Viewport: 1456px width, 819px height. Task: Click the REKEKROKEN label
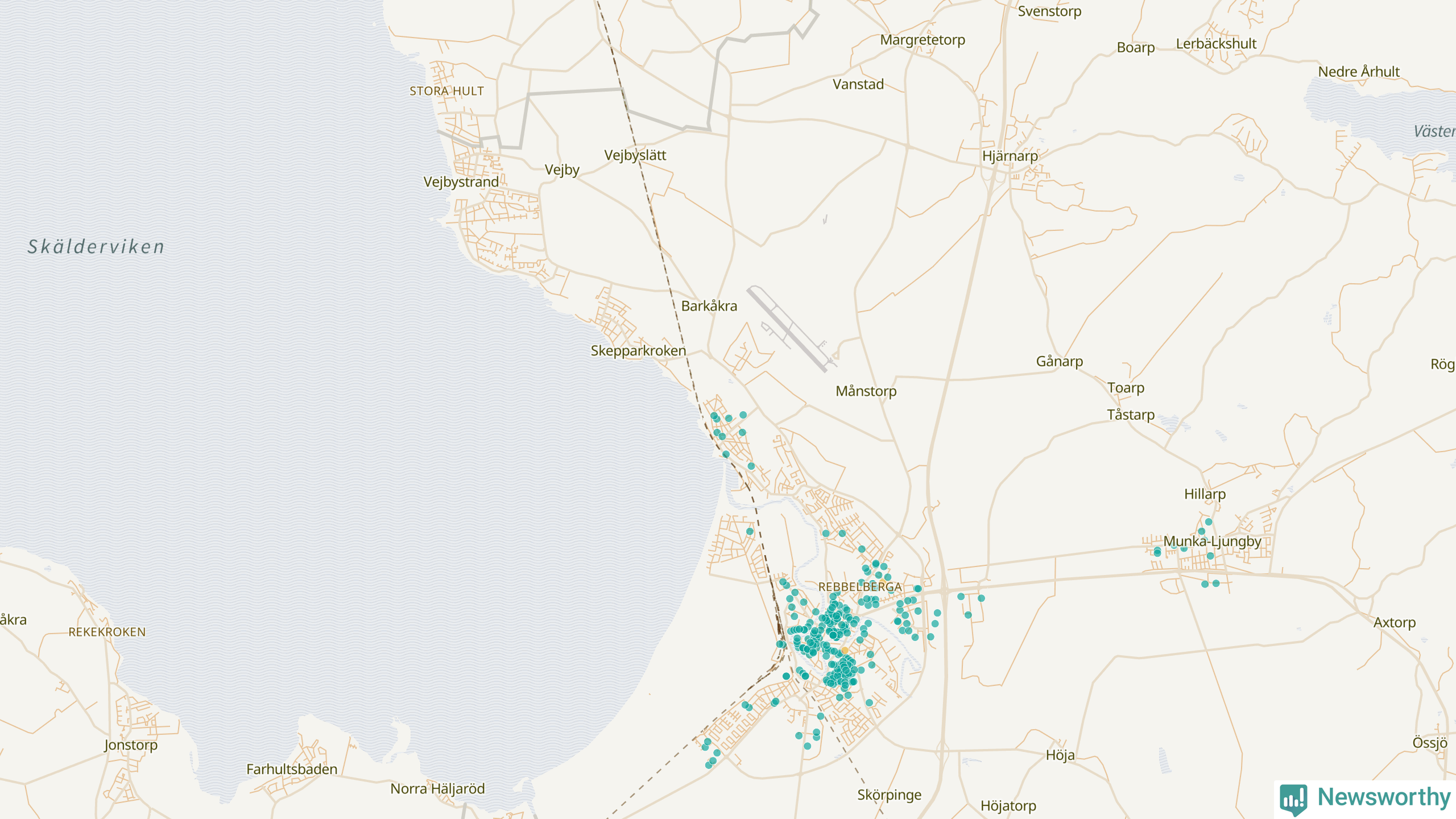(x=107, y=632)
